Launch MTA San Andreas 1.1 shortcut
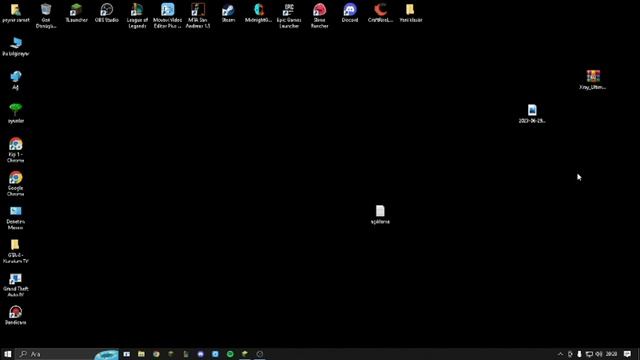Viewport: 640px width, 360px height. tap(198, 16)
